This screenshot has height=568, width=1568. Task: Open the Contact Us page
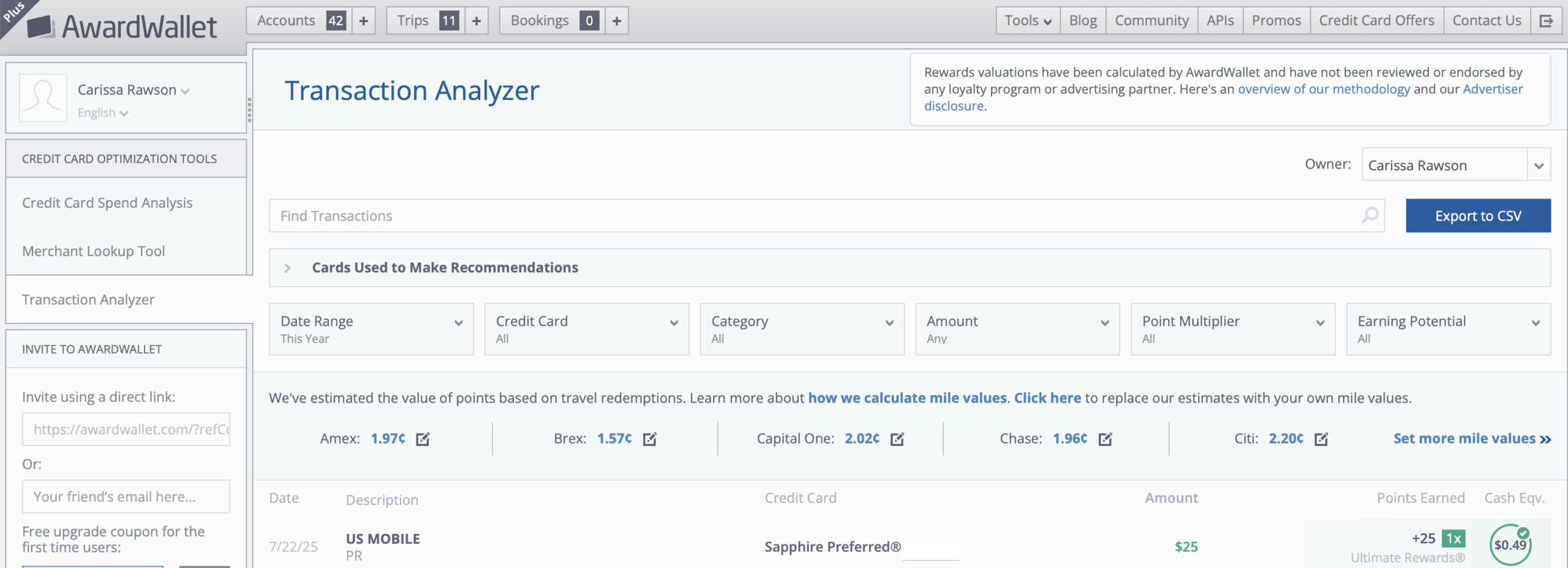tap(1487, 21)
